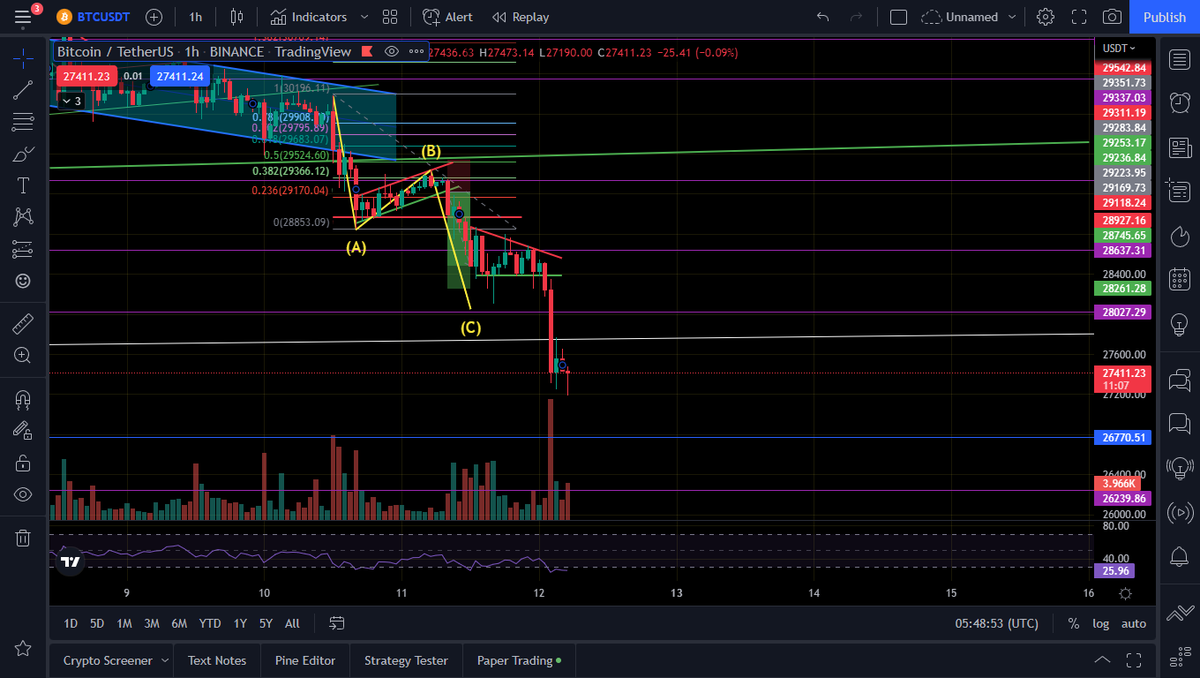The width and height of the screenshot is (1200, 678).
Task: Toggle lock all drawing tools
Action: tap(22, 463)
